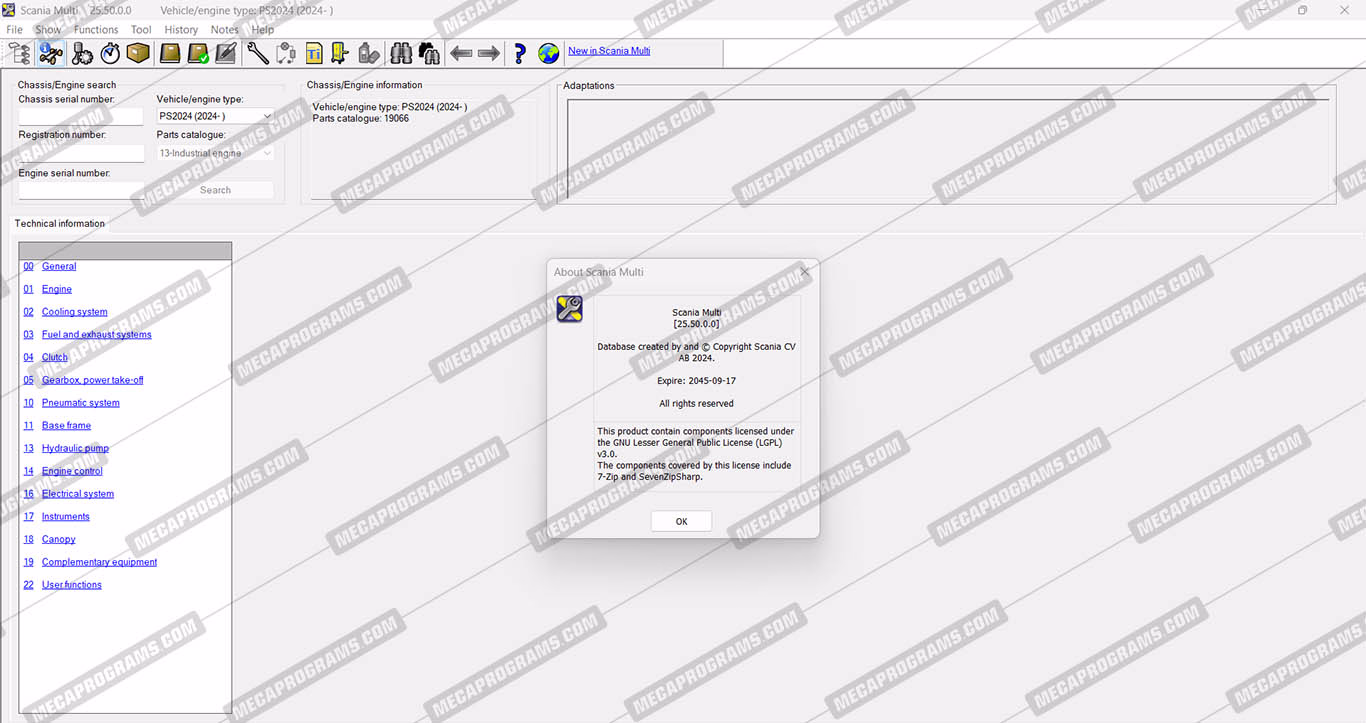This screenshot has height=723, width=1366.
Task: Open the User functions link
Action: [72, 585]
